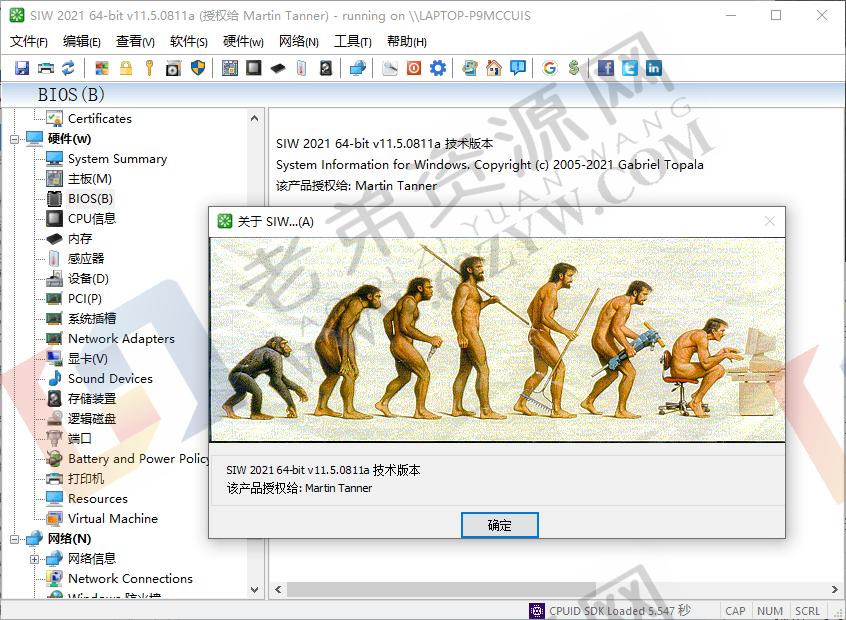Select BIOS(B) item in the tree
Image resolution: width=846 pixels, height=620 pixels.
90,199
